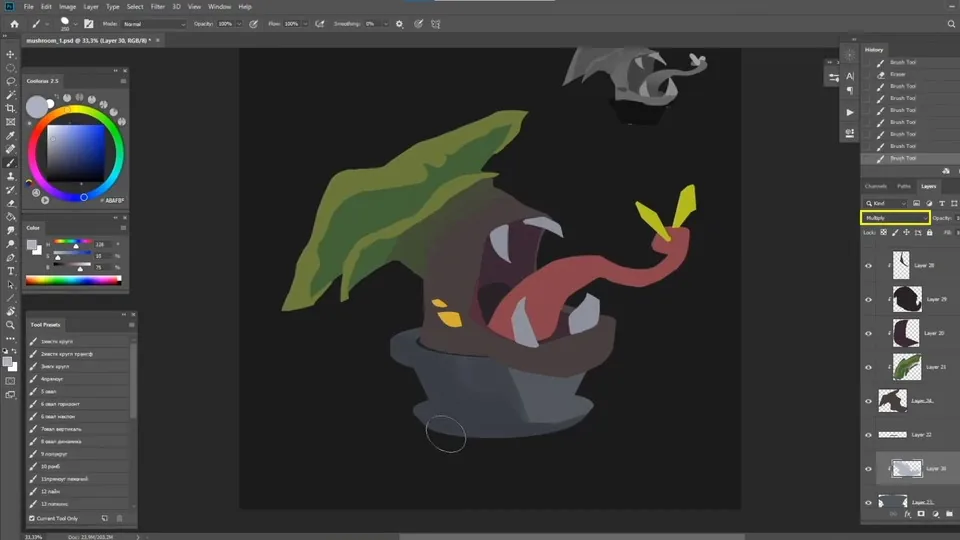Select Layer 30 thumbnail
960x540 pixels.
coord(907,468)
